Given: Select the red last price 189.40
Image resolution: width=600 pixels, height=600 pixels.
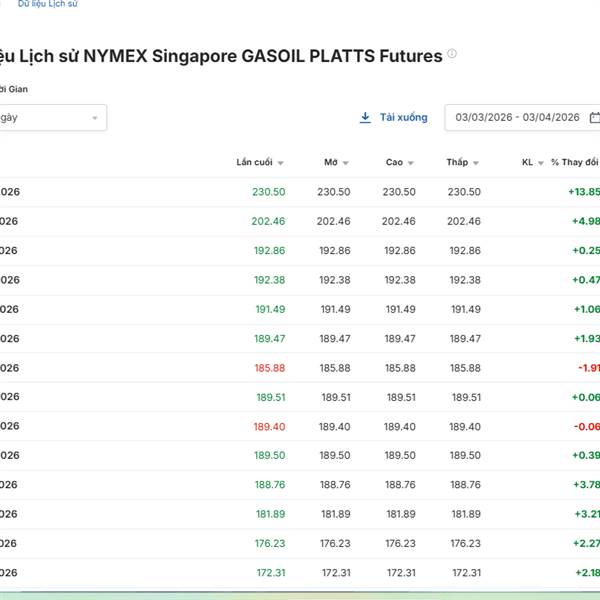Looking at the screenshot, I should pos(269,427).
